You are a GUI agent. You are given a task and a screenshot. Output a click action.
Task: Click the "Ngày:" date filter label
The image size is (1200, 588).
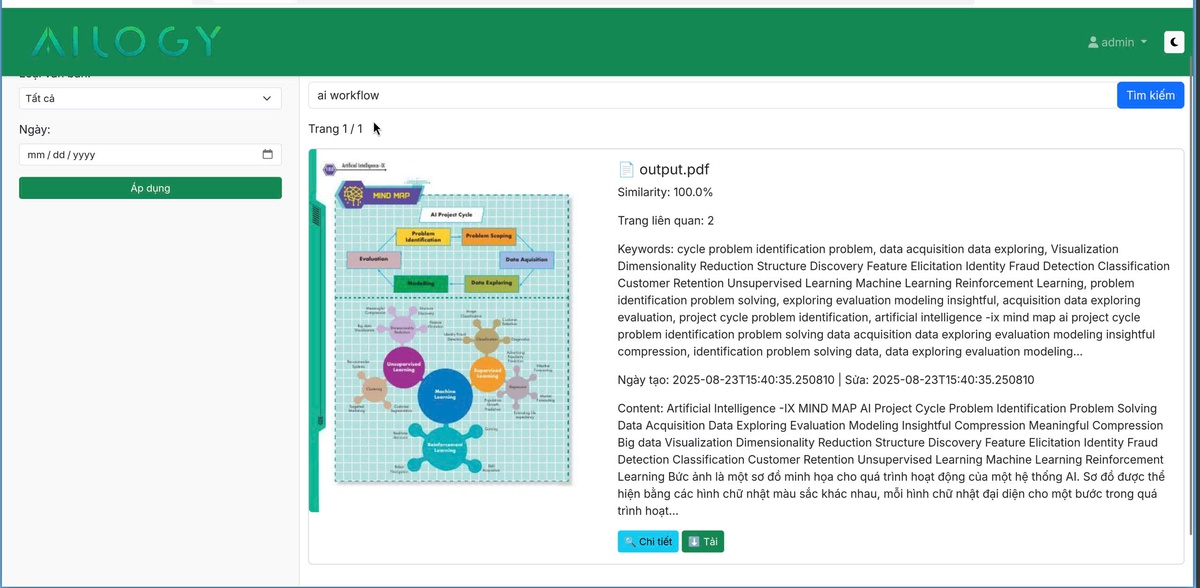pos(35,129)
